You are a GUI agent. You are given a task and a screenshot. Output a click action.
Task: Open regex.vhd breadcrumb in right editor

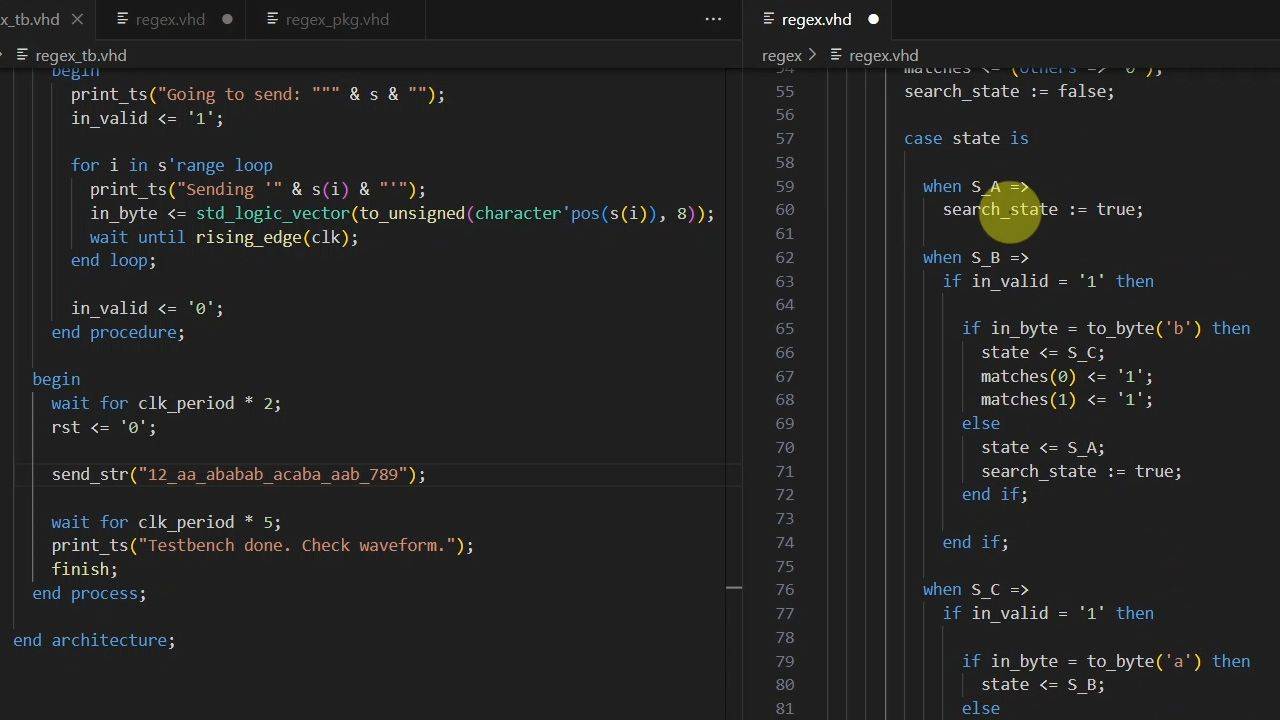(882, 55)
